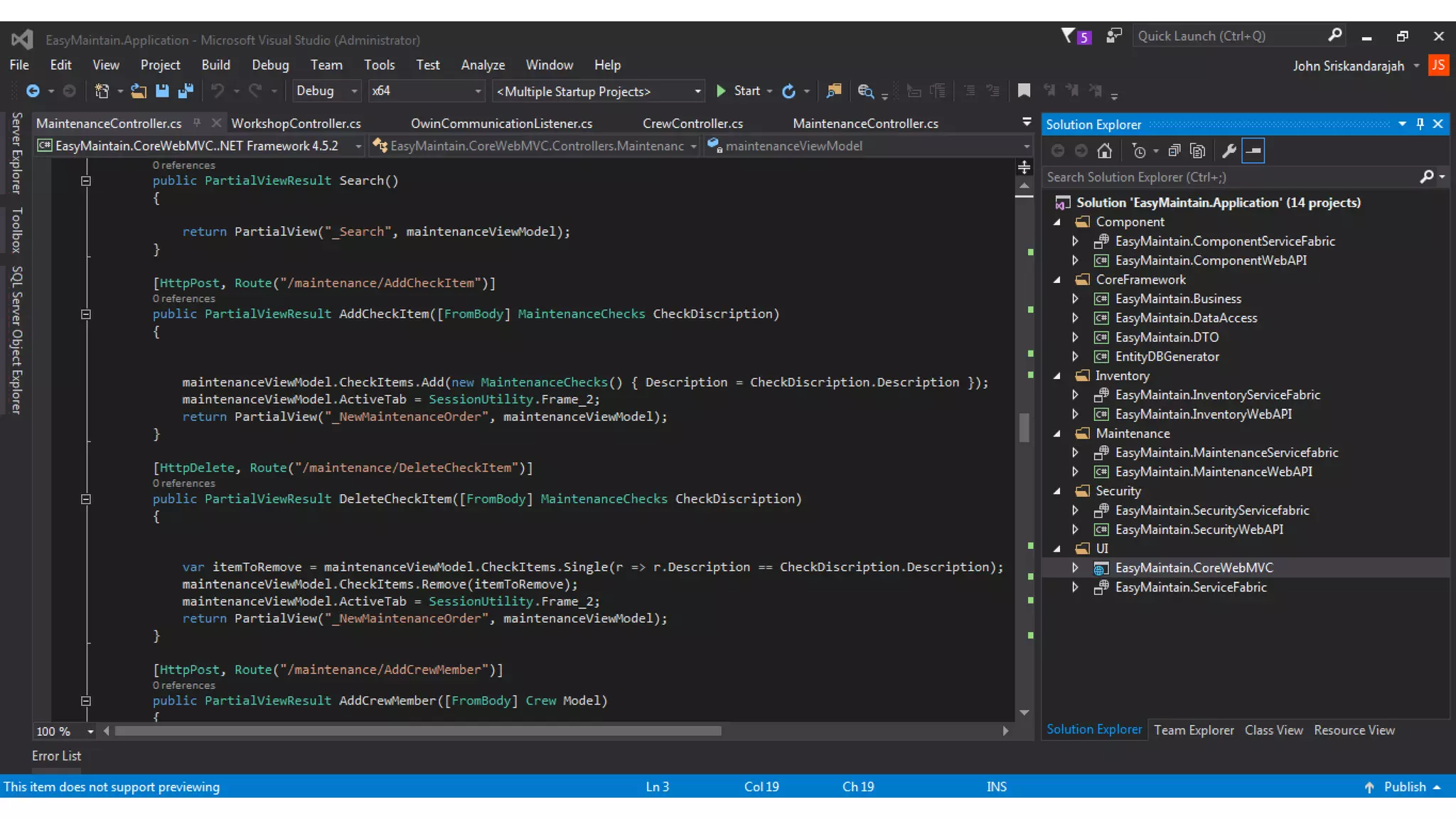Open the Analyze menu
The width and height of the screenshot is (1456, 819).
point(483,65)
